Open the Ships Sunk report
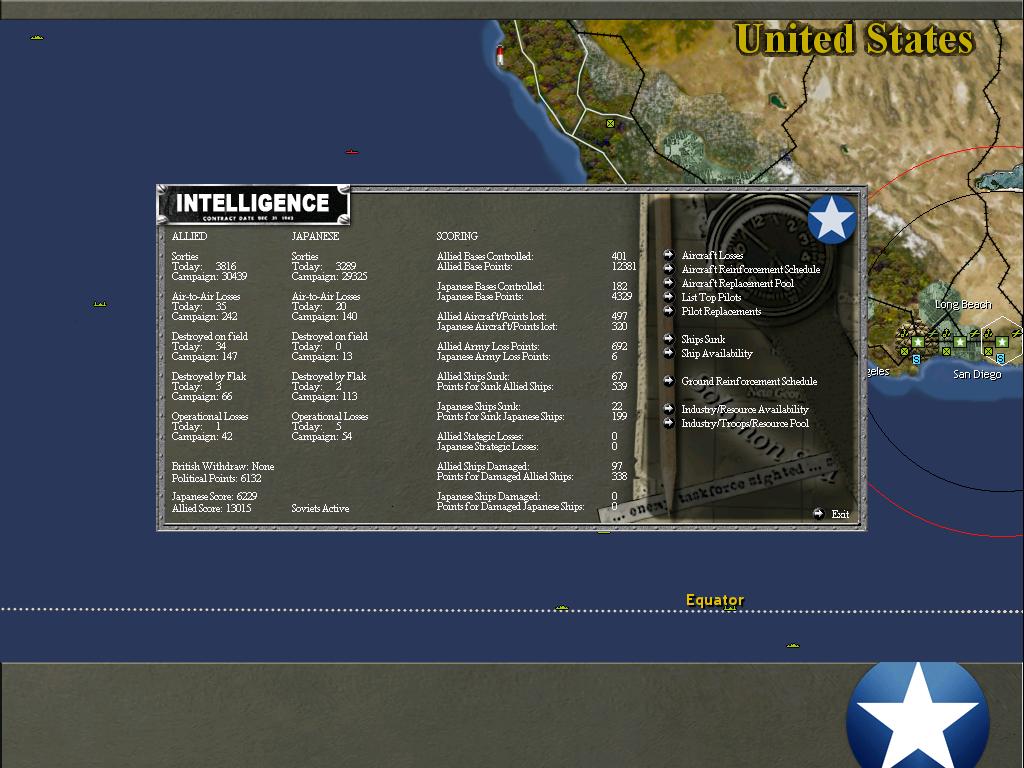This screenshot has width=1024, height=768. point(703,340)
